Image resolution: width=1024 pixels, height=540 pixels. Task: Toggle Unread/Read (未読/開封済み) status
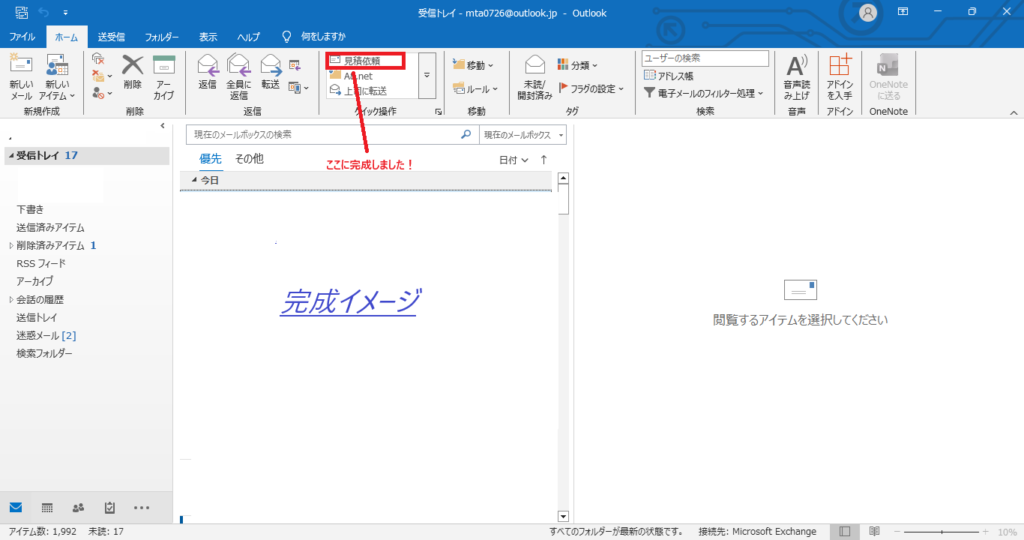534,68
